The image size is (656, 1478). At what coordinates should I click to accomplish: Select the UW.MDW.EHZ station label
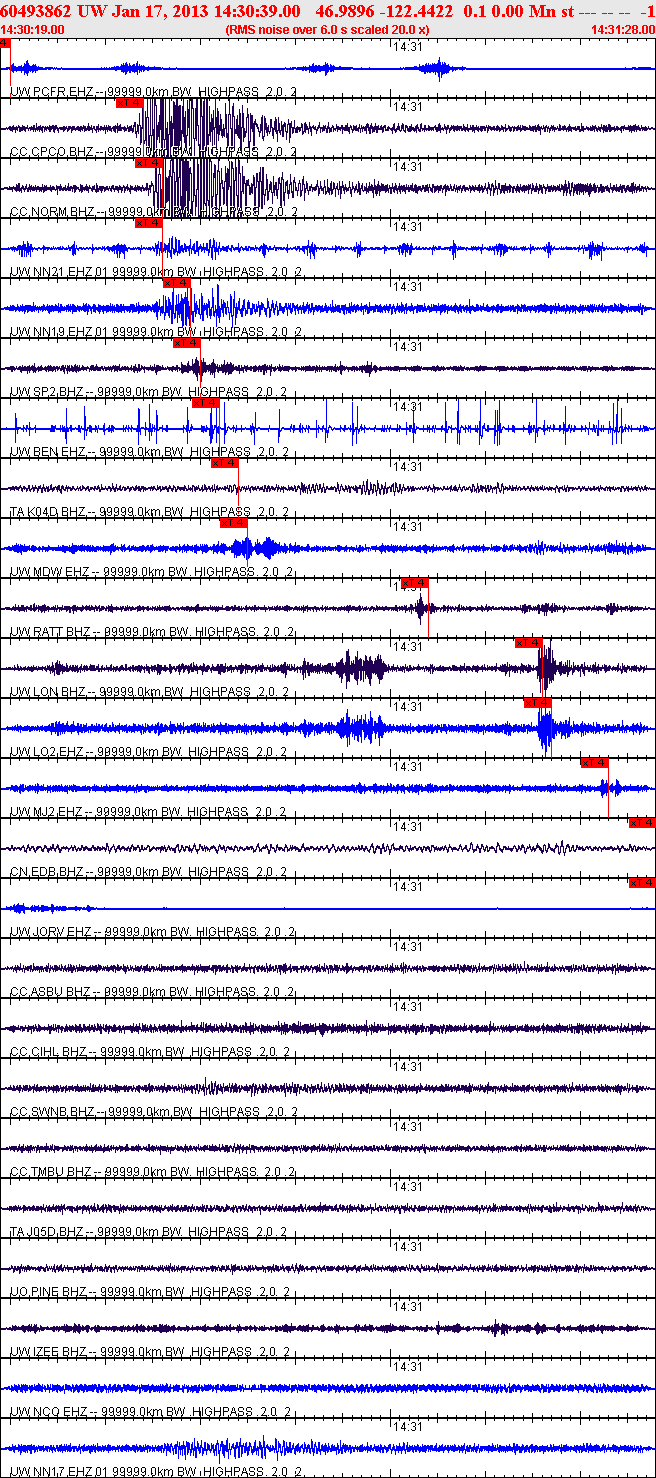point(151,572)
